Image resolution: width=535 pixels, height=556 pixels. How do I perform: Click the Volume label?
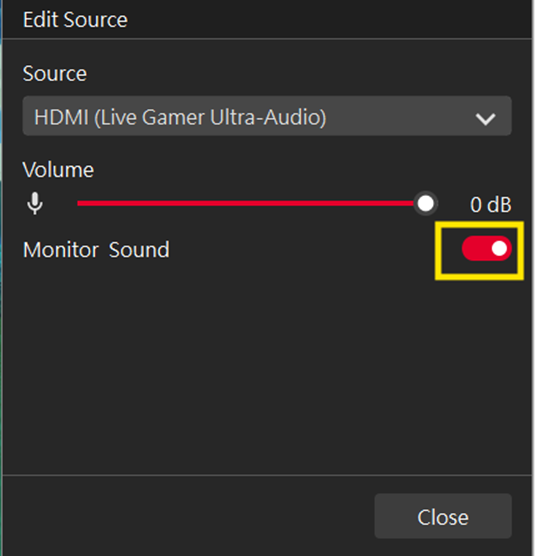coord(58,170)
